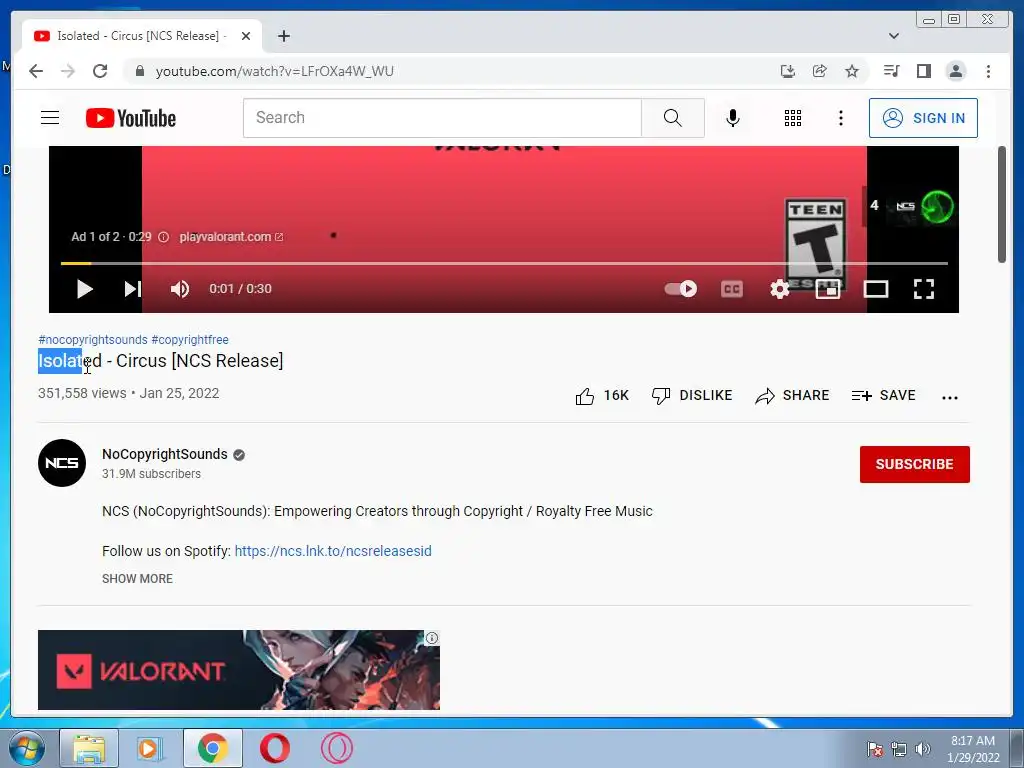This screenshot has width=1024, height=768.
Task: Play the video
Action: click(84, 289)
